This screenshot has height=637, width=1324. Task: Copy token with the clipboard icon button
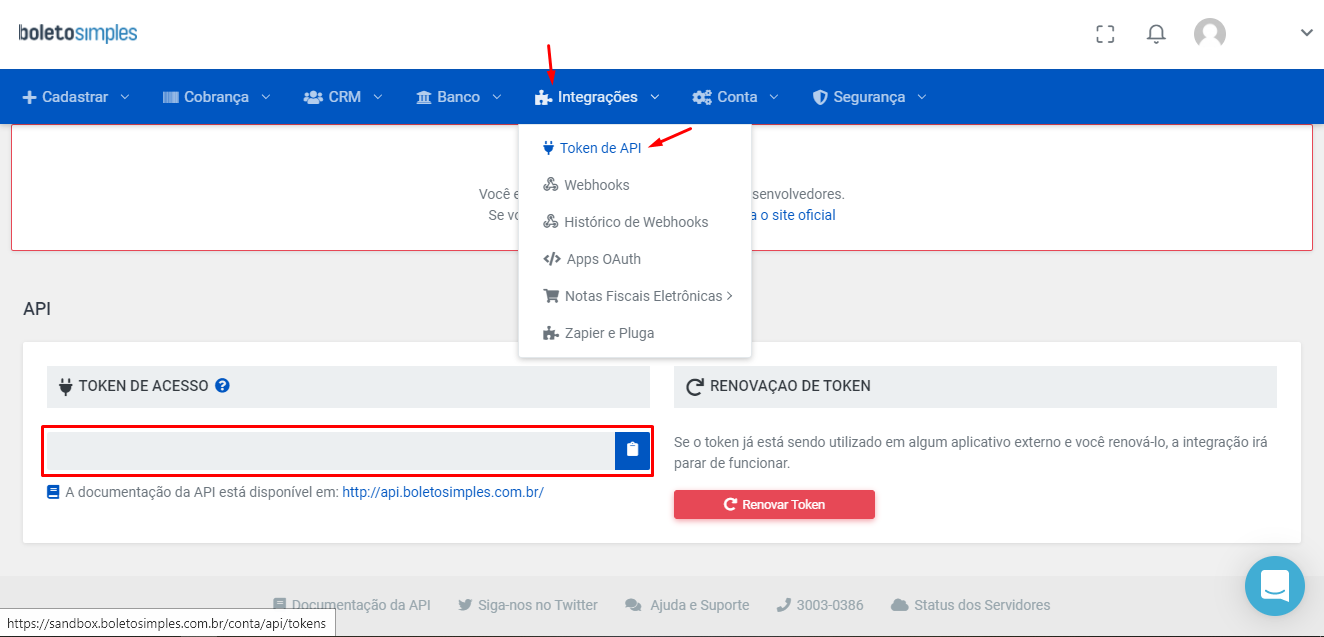pyautogui.click(x=632, y=450)
